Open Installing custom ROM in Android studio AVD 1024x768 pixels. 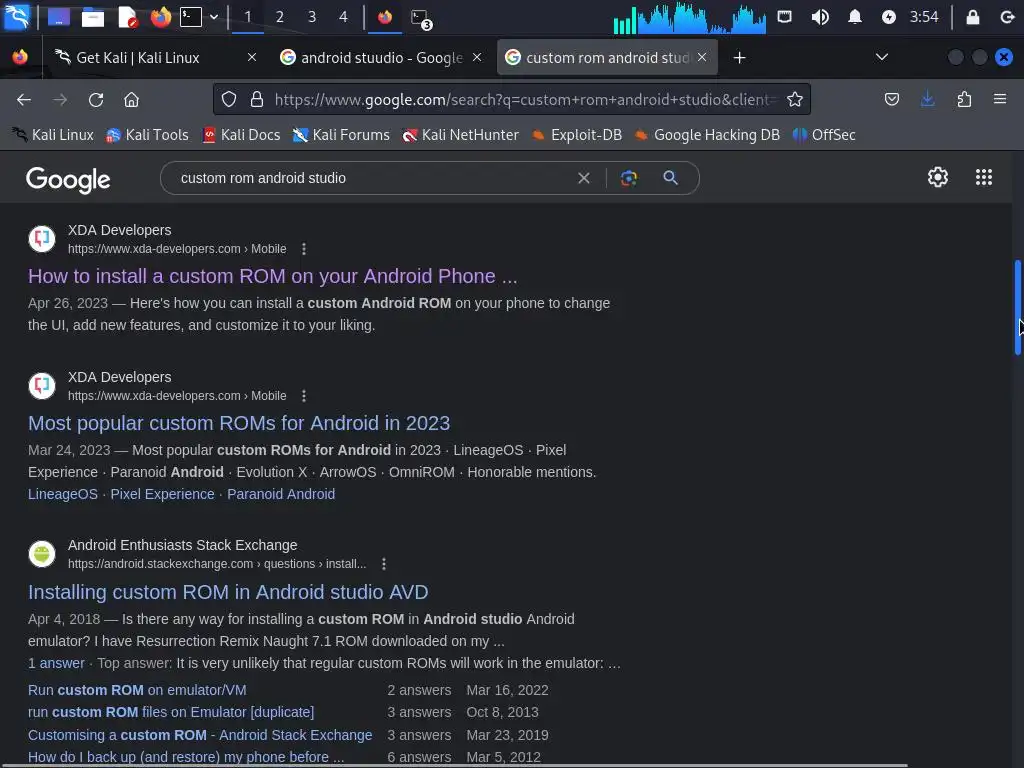[x=228, y=592]
